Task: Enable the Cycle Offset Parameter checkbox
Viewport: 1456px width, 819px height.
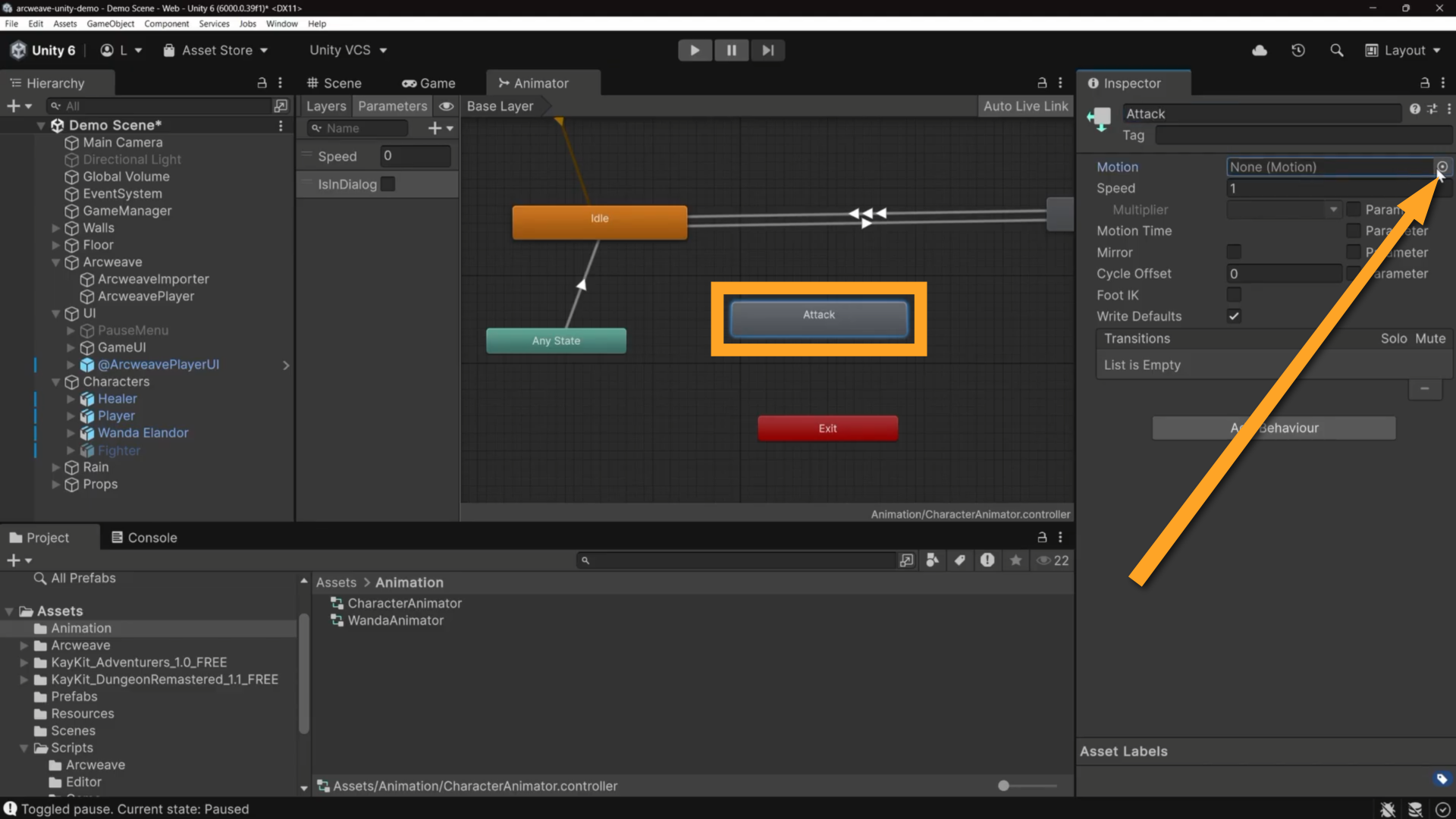Action: pyautogui.click(x=1353, y=273)
